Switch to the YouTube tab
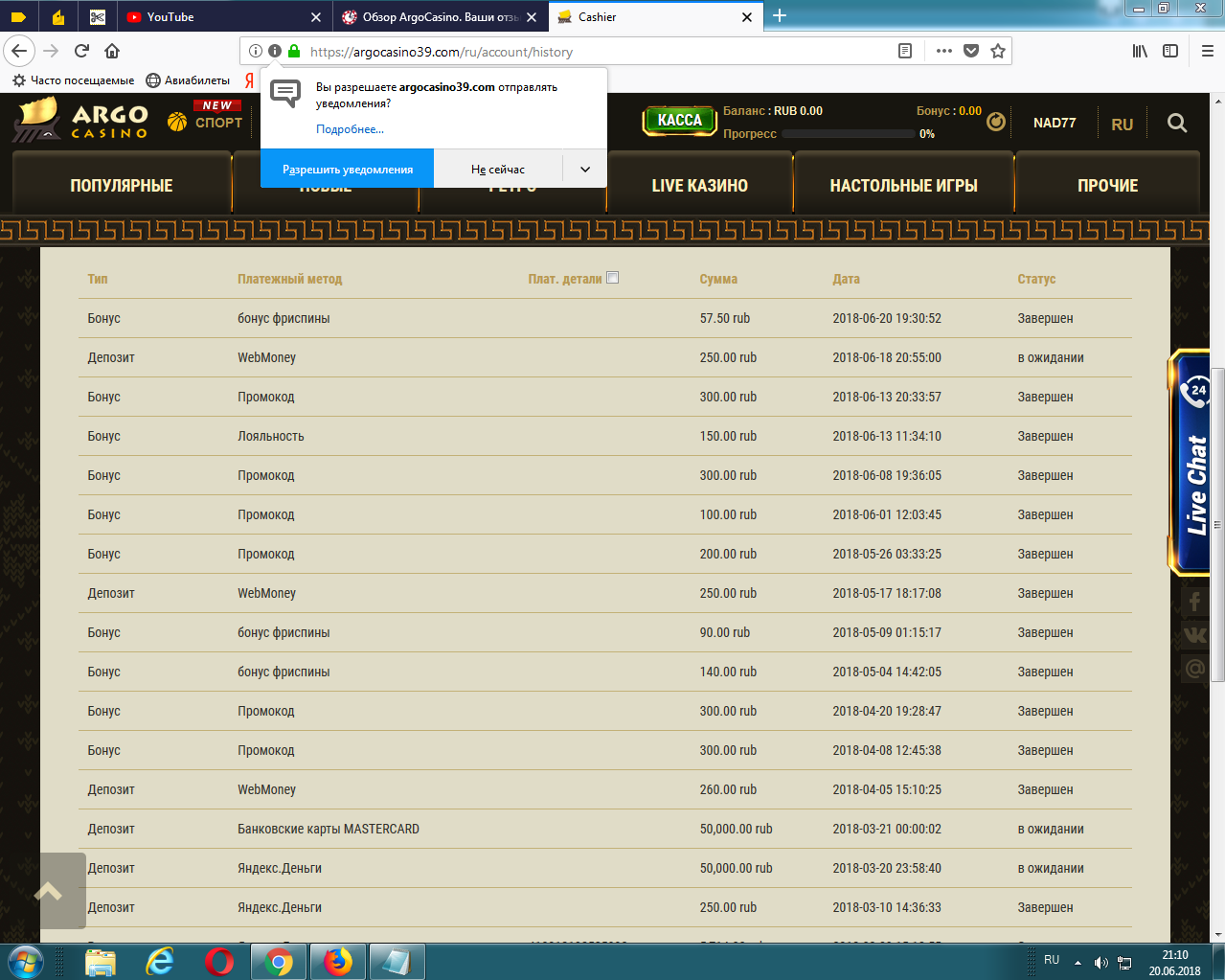1225x980 pixels. 225,17
